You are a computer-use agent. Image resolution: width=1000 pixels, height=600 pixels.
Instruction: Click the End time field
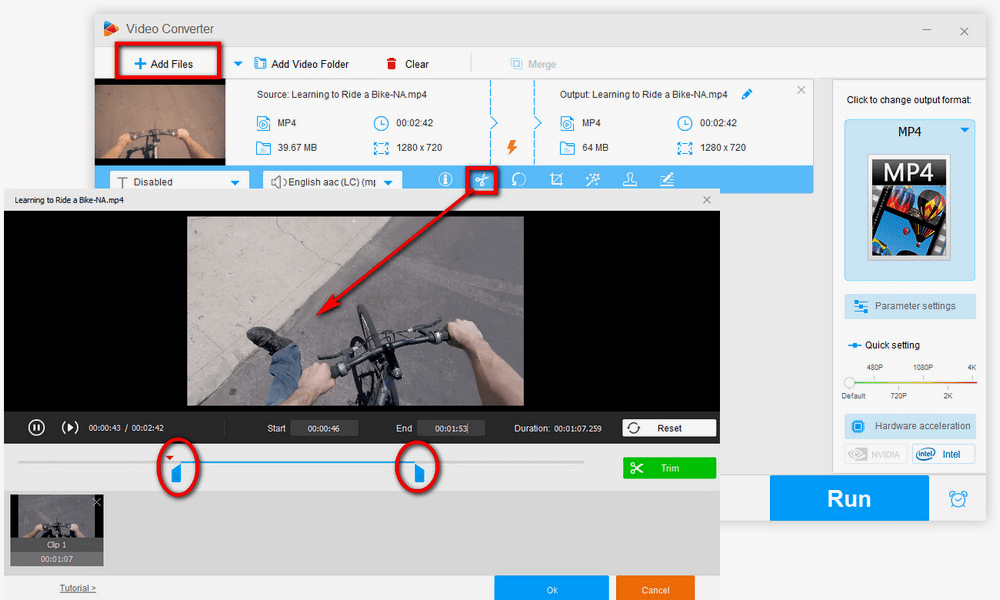click(451, 428)
